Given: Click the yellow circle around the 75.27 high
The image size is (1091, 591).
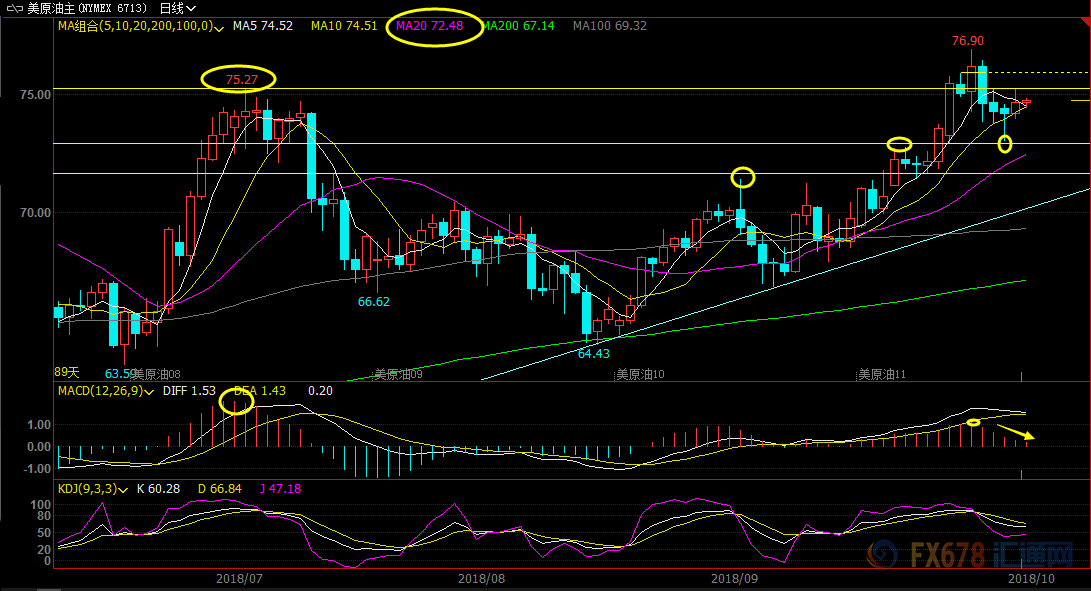Looking at the screenshot, I should [x=238, y=79].
